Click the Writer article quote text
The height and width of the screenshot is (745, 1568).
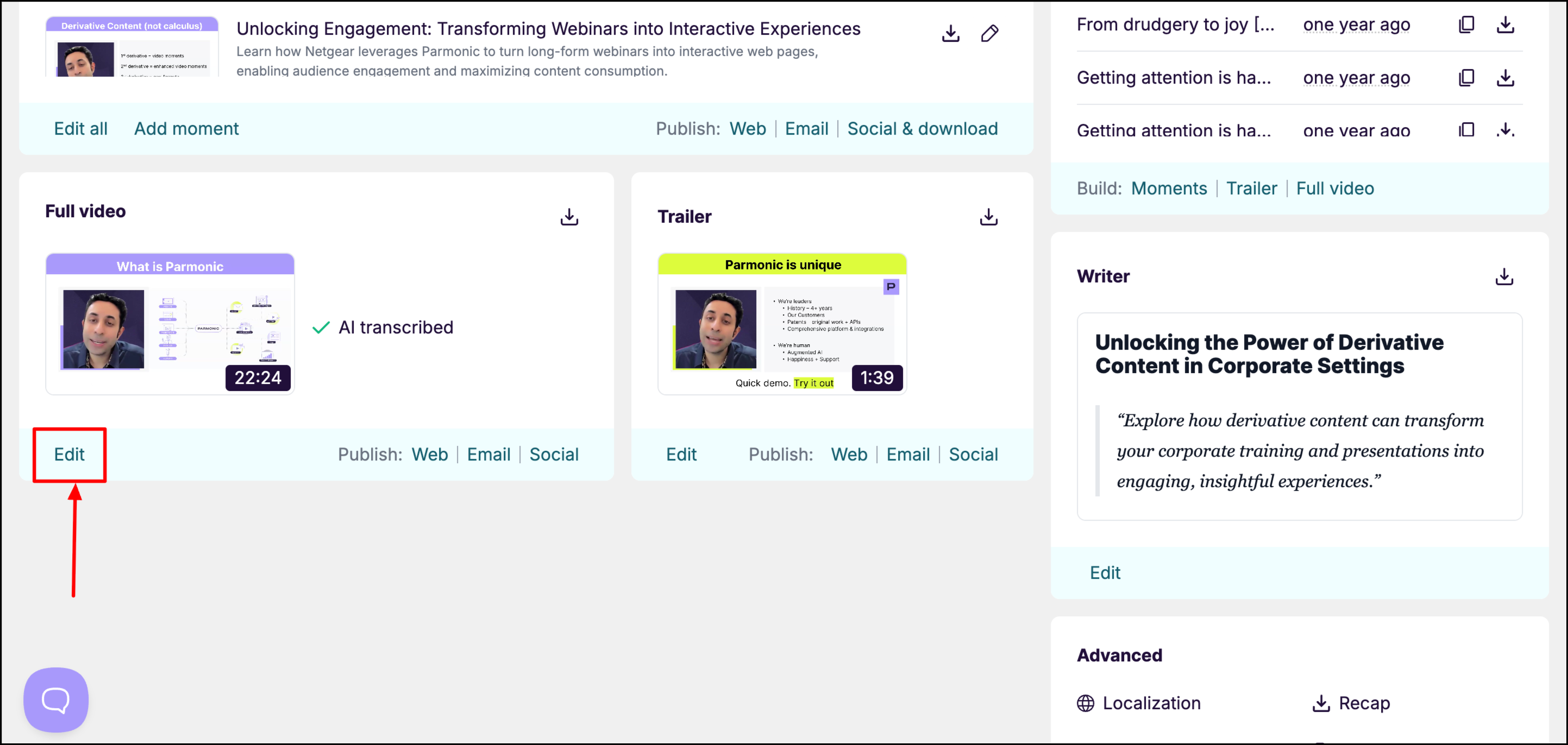[1300, 451]
